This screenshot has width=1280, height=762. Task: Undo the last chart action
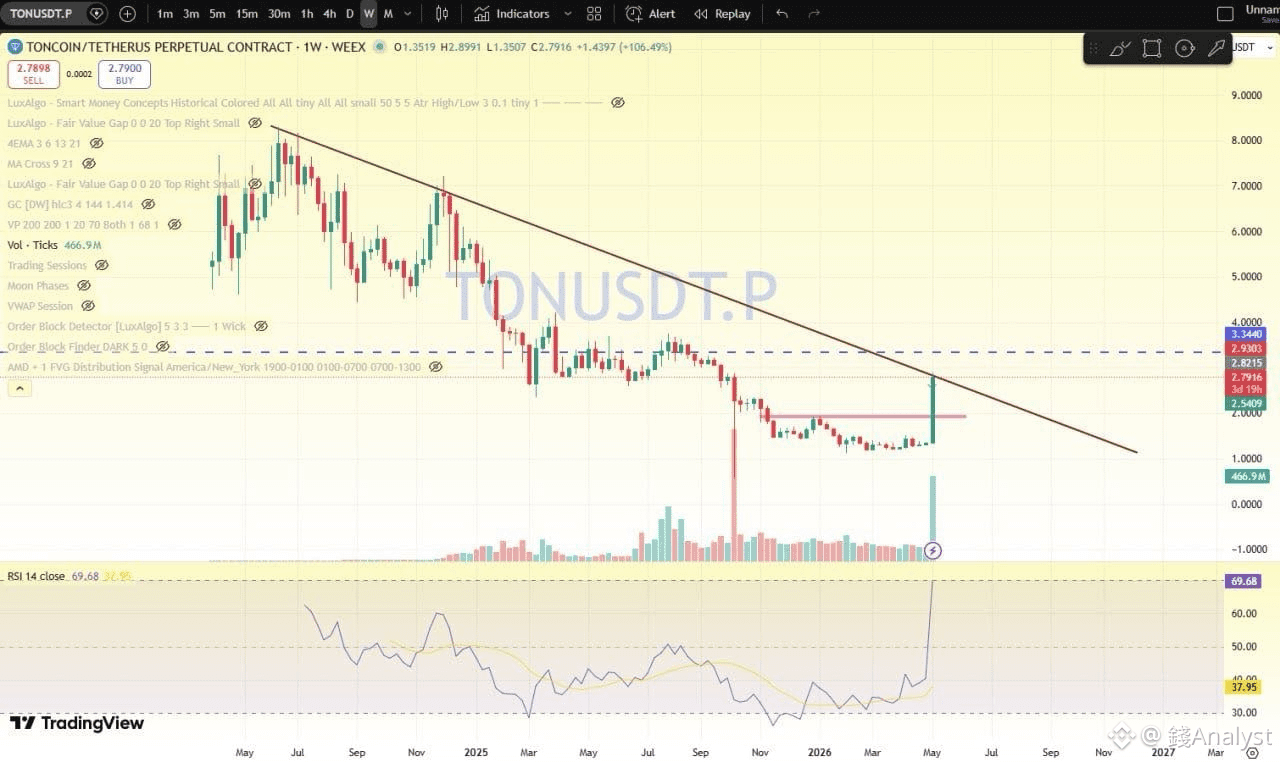click(x=782, y=14)
